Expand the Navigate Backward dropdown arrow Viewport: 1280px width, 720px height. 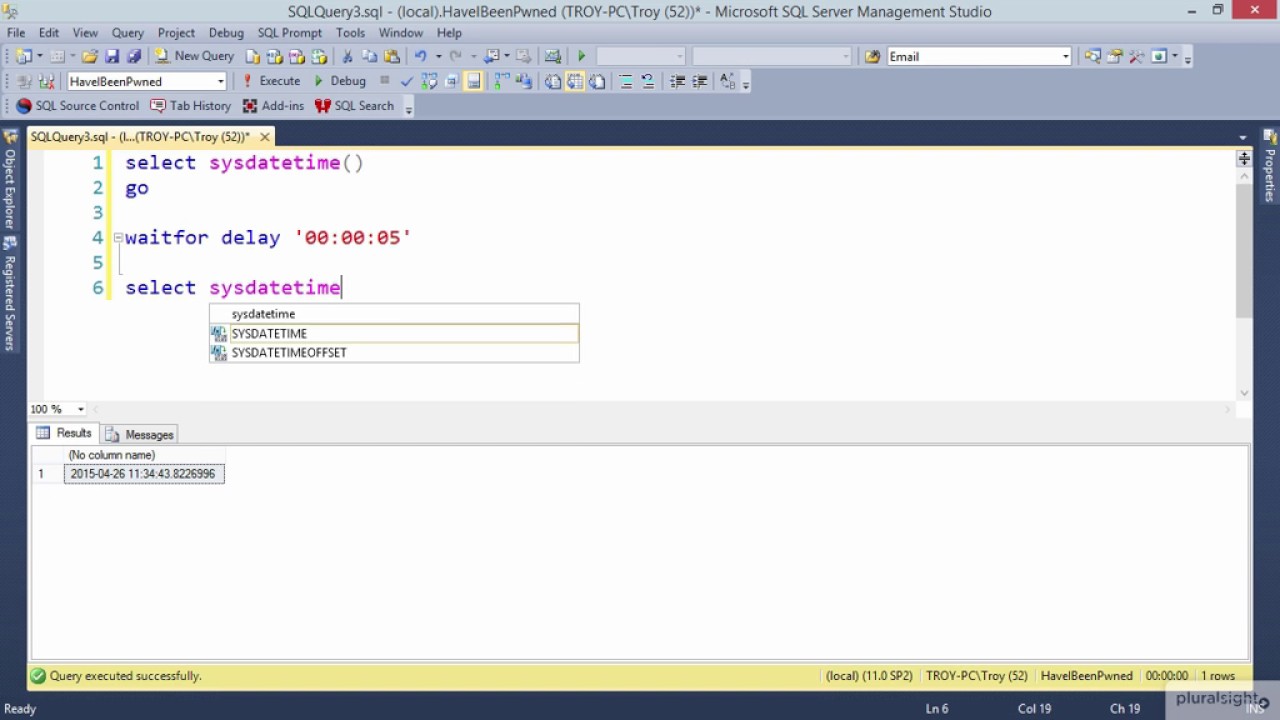[x=506, y=57]
